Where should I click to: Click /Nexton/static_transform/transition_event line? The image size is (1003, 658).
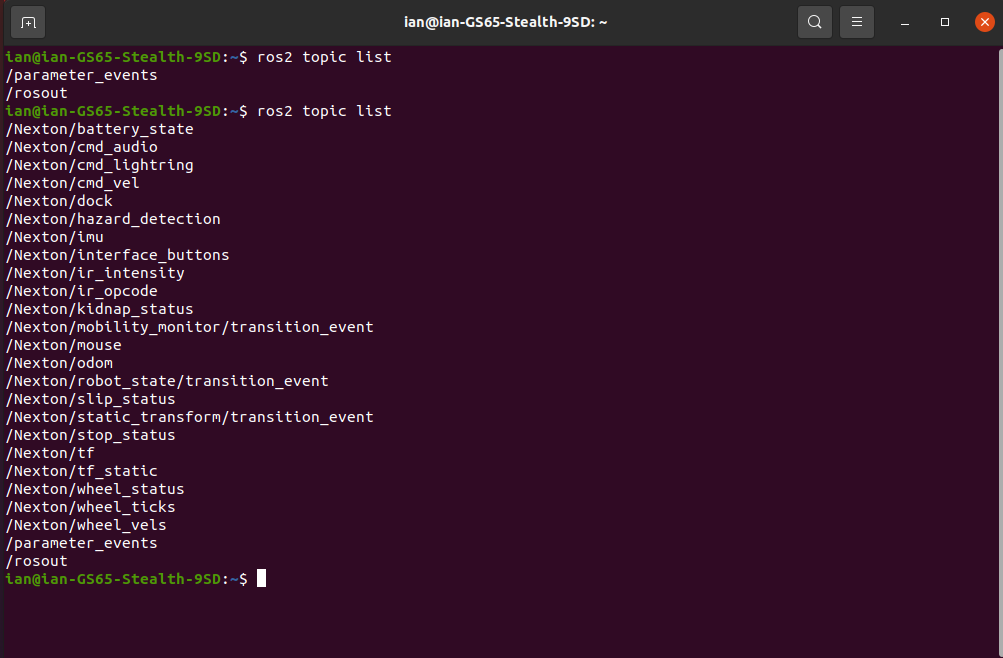click(x=190, y=417)
